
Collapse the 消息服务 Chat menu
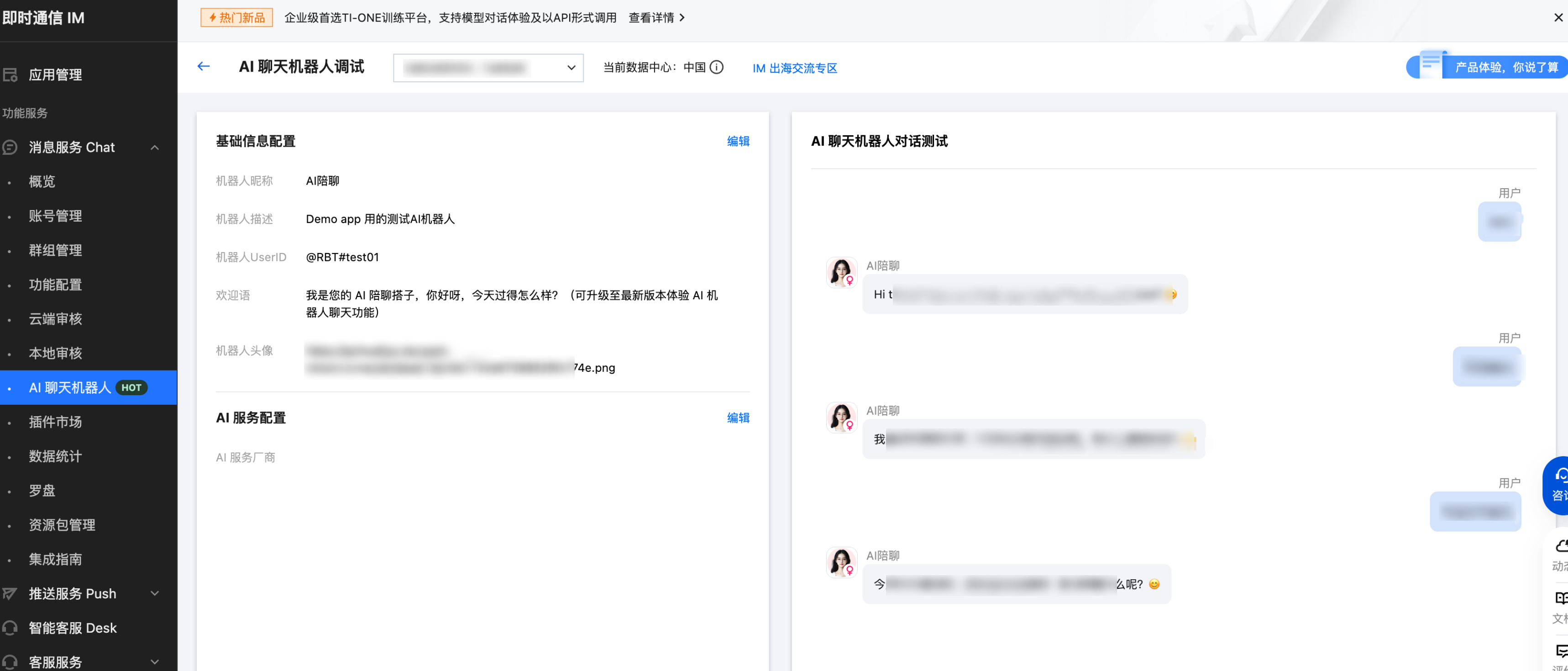tap(155, 148)
